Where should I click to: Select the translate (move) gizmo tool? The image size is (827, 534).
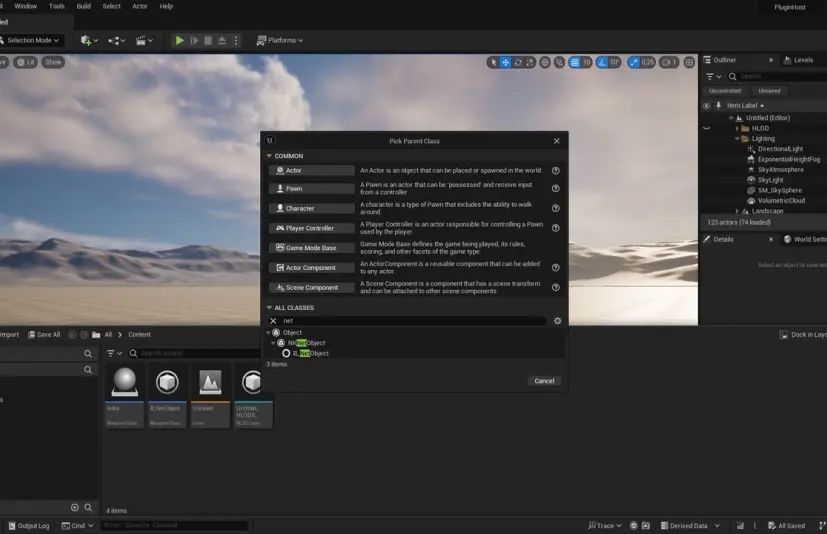(x=505, y=62)
